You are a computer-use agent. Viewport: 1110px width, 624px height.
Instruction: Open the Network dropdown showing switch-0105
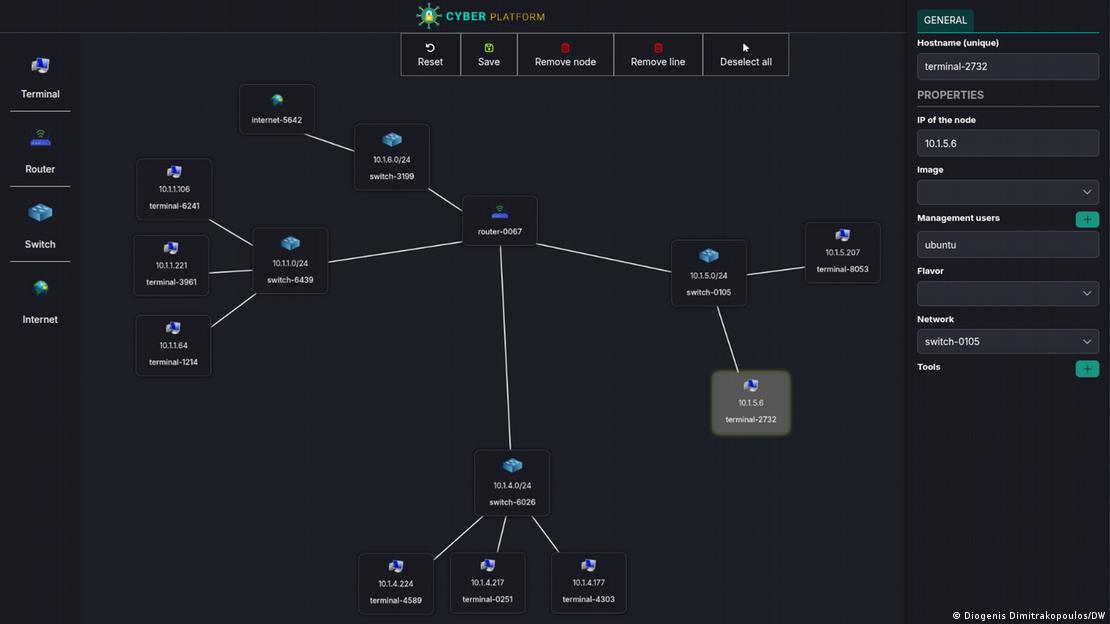click(1007, 342)
